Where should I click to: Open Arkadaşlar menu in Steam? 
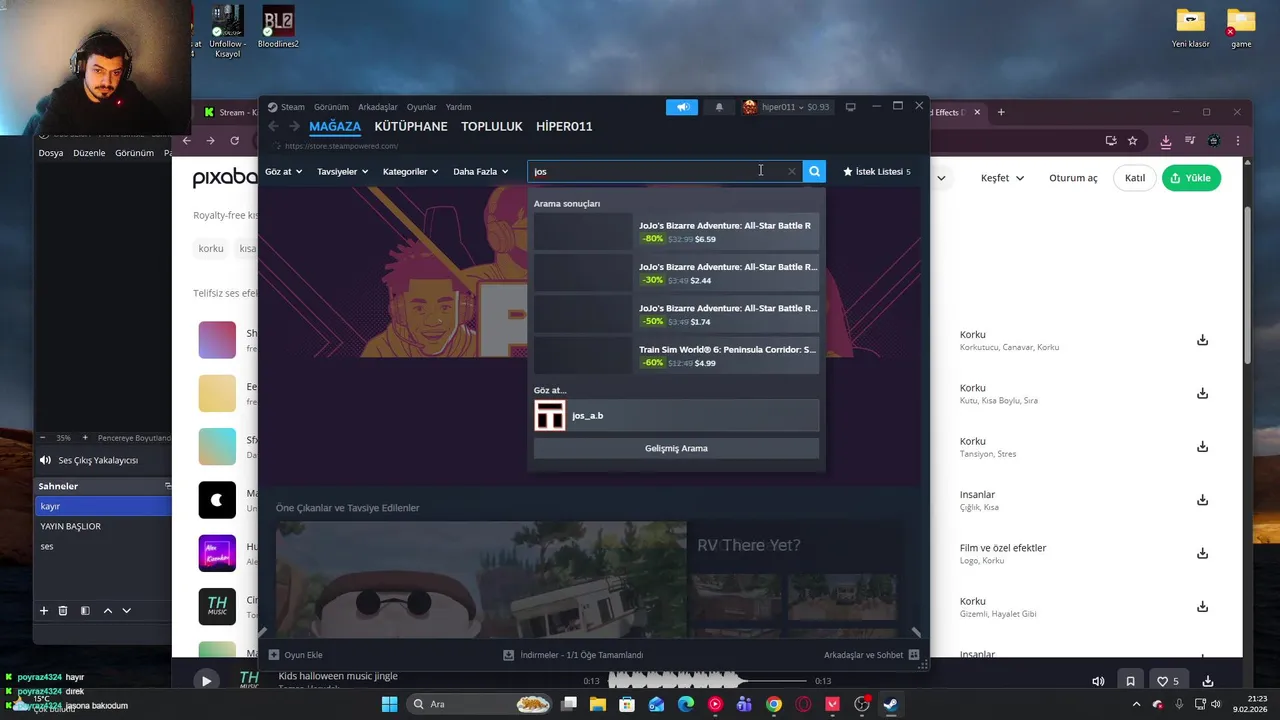[x=378, y=107]
